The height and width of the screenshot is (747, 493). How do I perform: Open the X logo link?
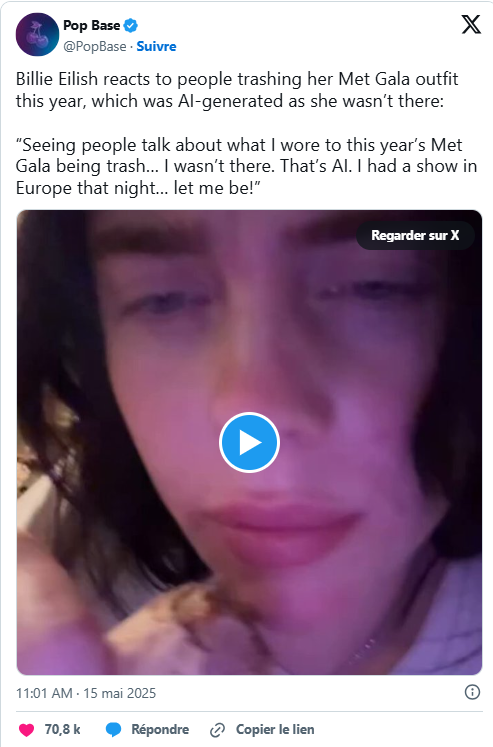(x=471, y=24)
